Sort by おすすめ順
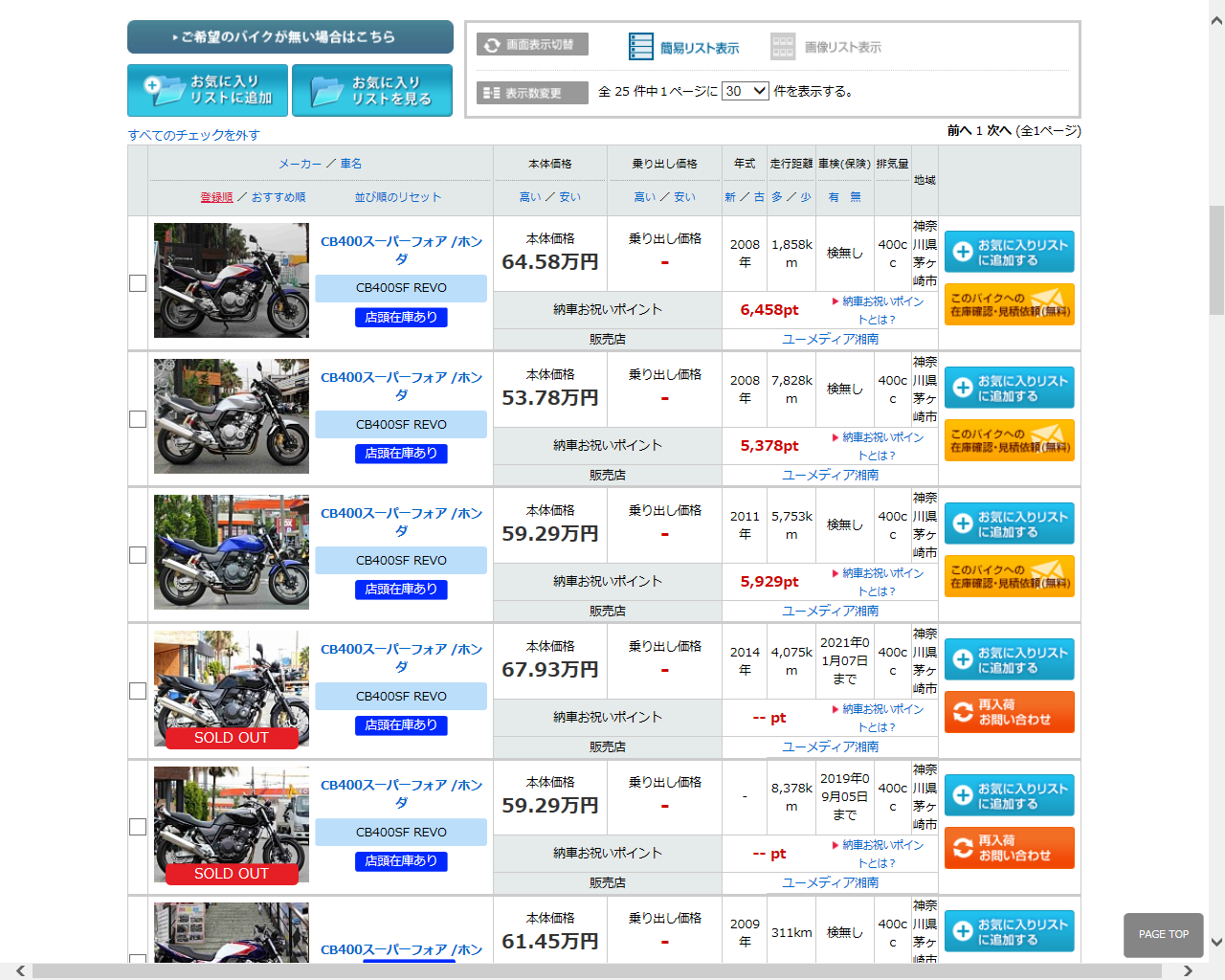 [278, 197]
